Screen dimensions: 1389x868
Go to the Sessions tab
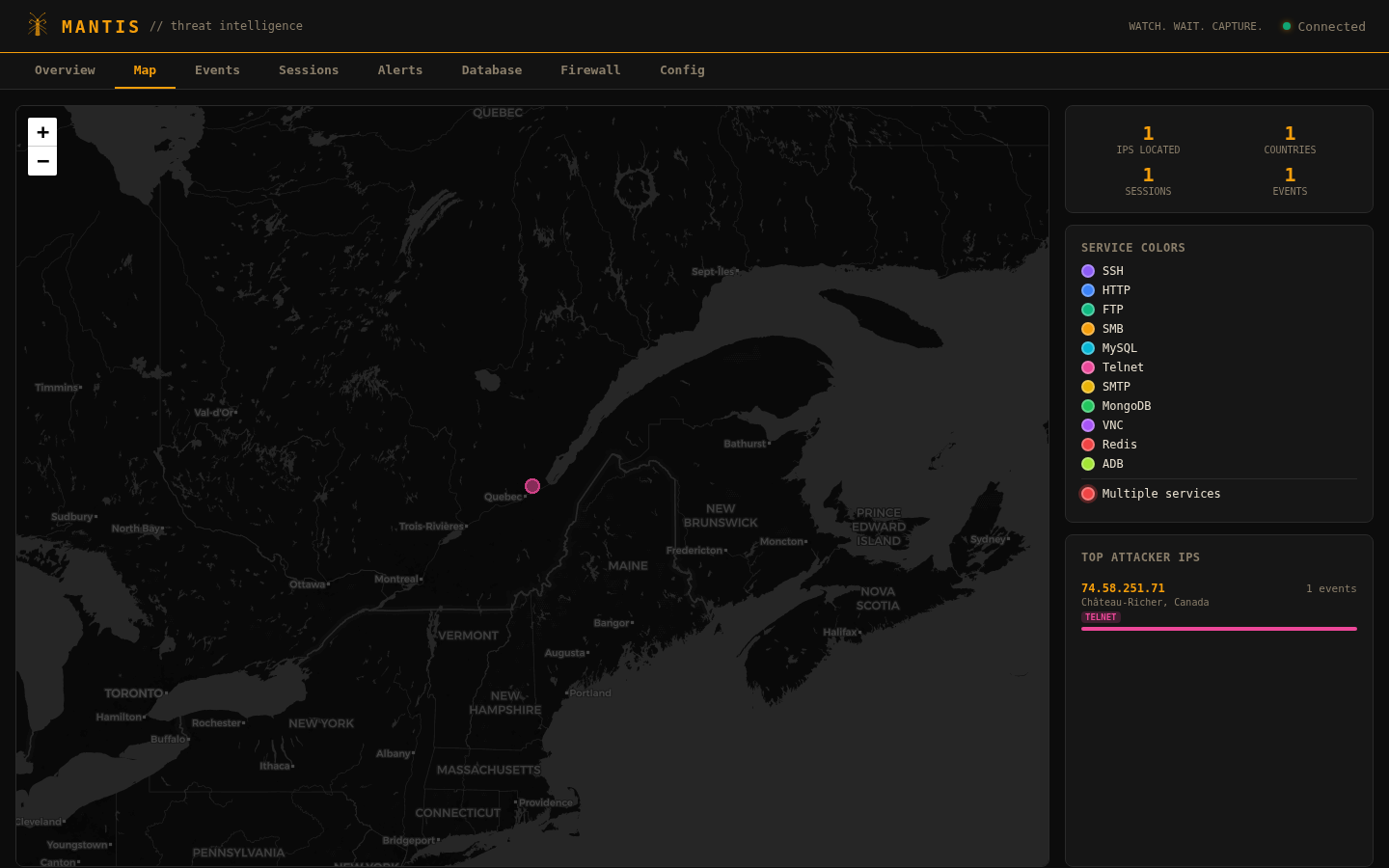pyautogui.click(x=309, y=70)
